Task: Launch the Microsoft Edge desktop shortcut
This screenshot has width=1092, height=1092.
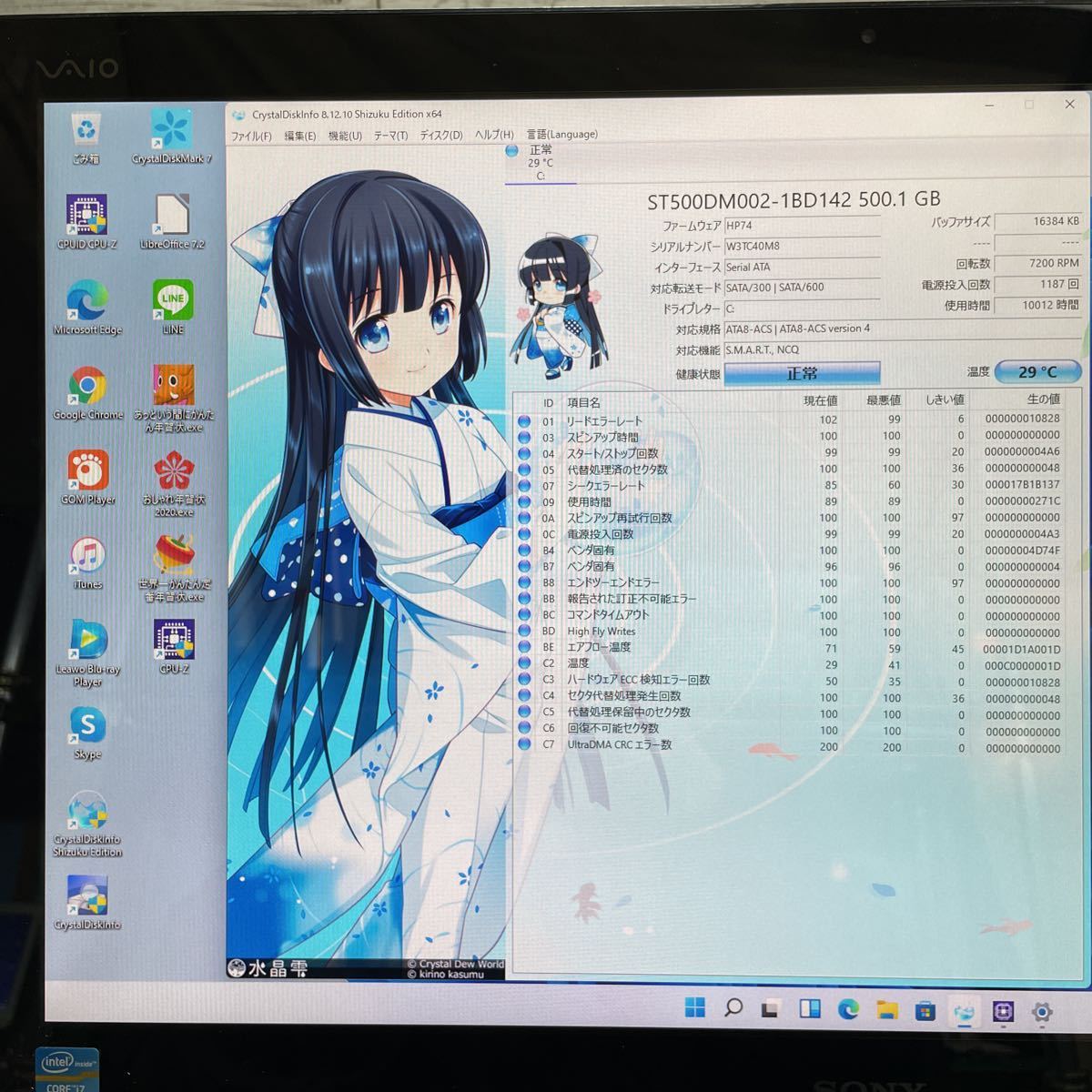Action: point(87,308)
